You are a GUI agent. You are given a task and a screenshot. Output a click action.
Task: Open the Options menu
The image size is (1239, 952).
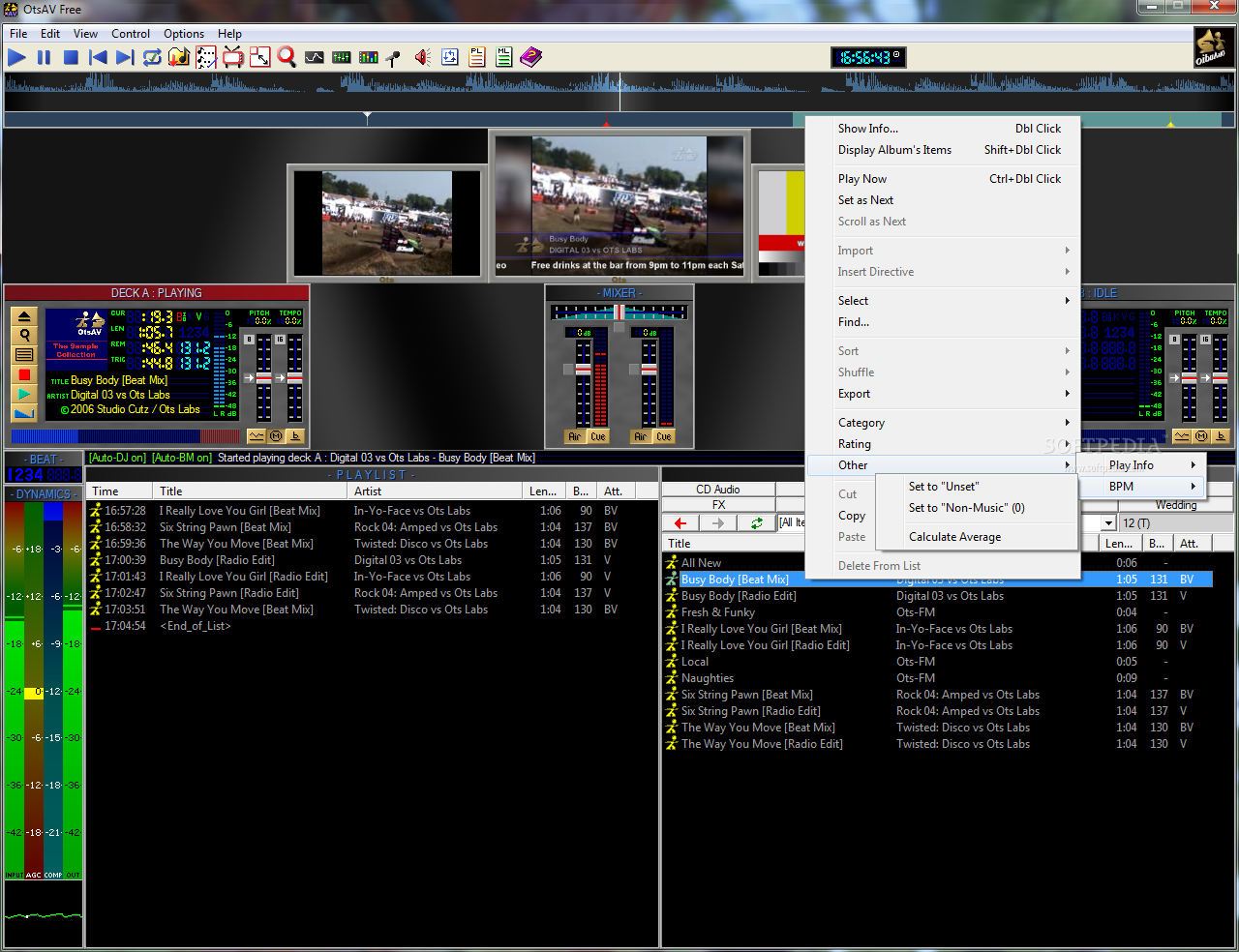click(184, 33)
